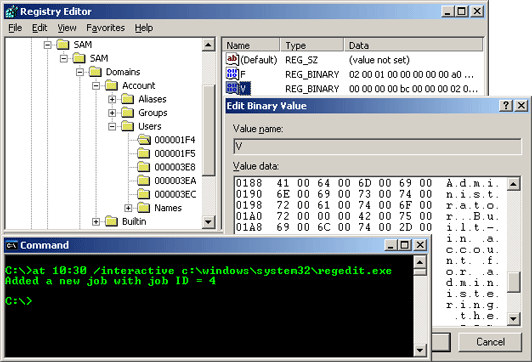Sort values by the Name column header
This screenshot has height=362, width=532.
(x=251, y=45)
